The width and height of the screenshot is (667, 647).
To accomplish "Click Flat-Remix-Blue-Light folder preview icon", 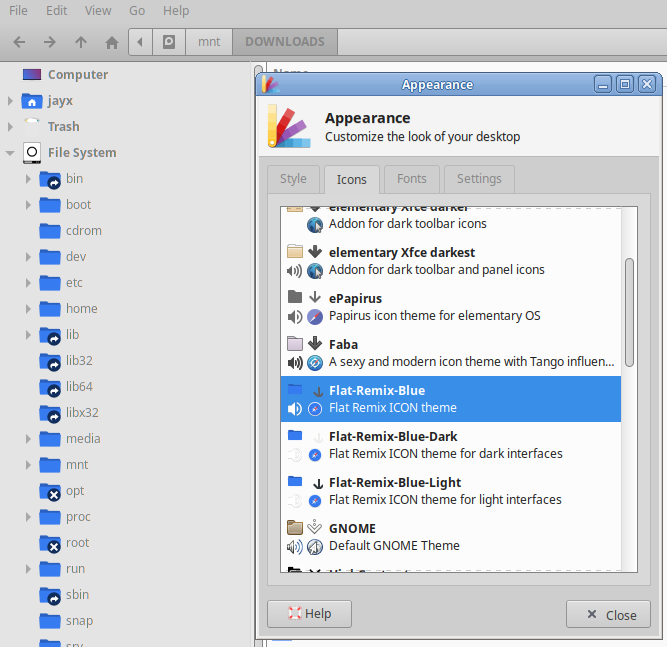I will coord(295,481).
